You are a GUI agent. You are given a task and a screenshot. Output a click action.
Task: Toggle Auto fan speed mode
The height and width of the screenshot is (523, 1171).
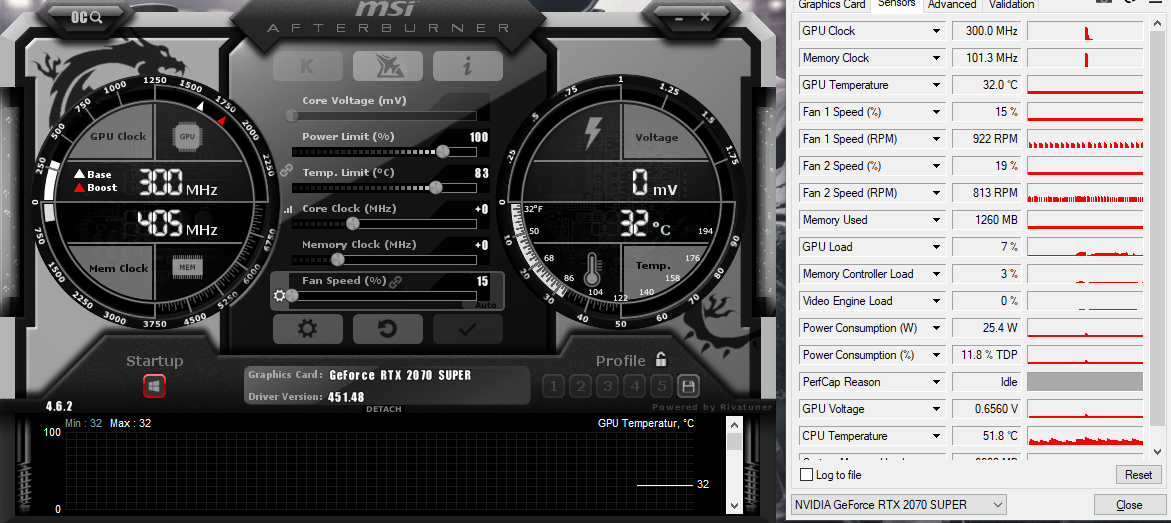[485, 306]
